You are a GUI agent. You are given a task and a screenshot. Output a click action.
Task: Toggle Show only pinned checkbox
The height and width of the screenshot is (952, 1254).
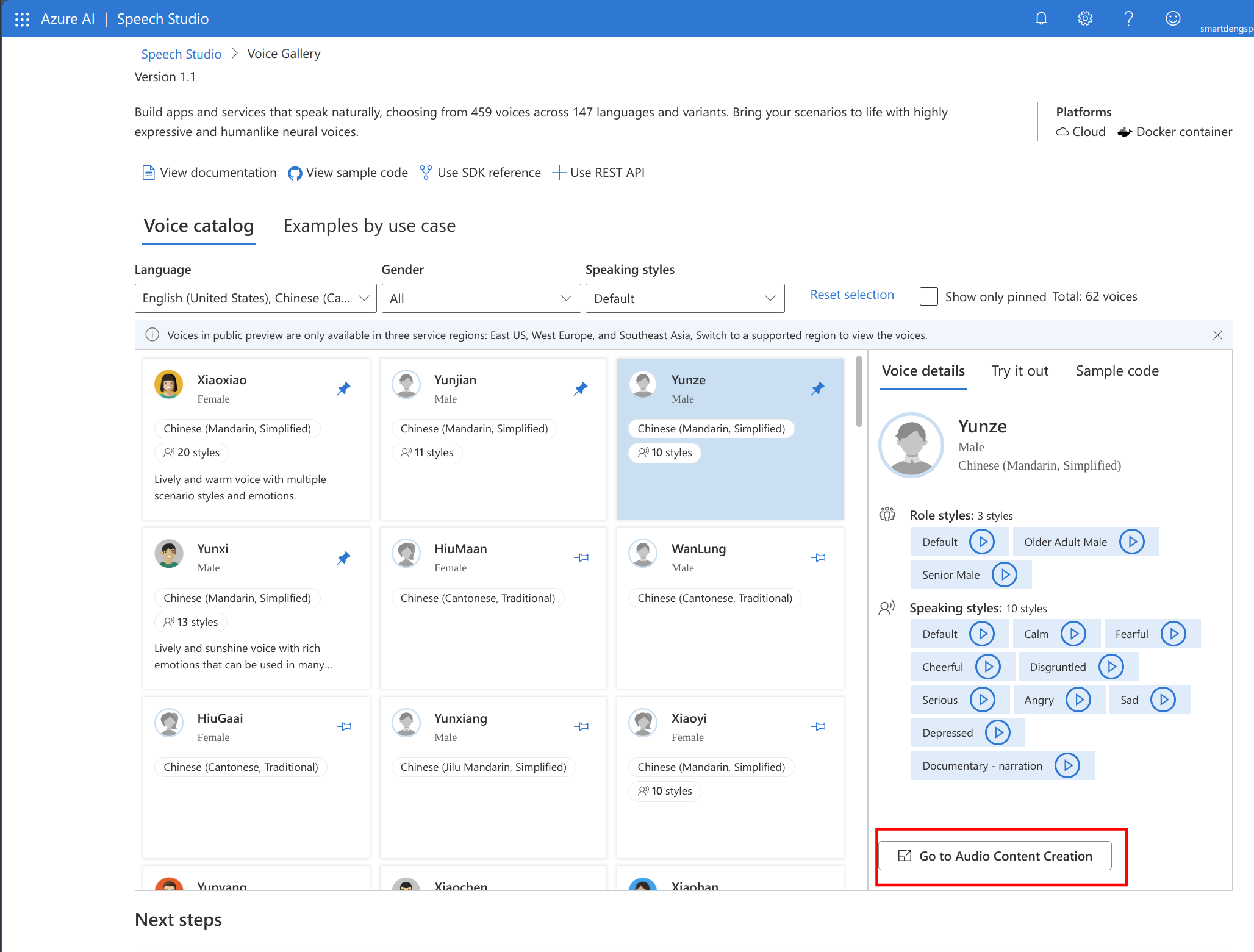(x=929, y=297)
